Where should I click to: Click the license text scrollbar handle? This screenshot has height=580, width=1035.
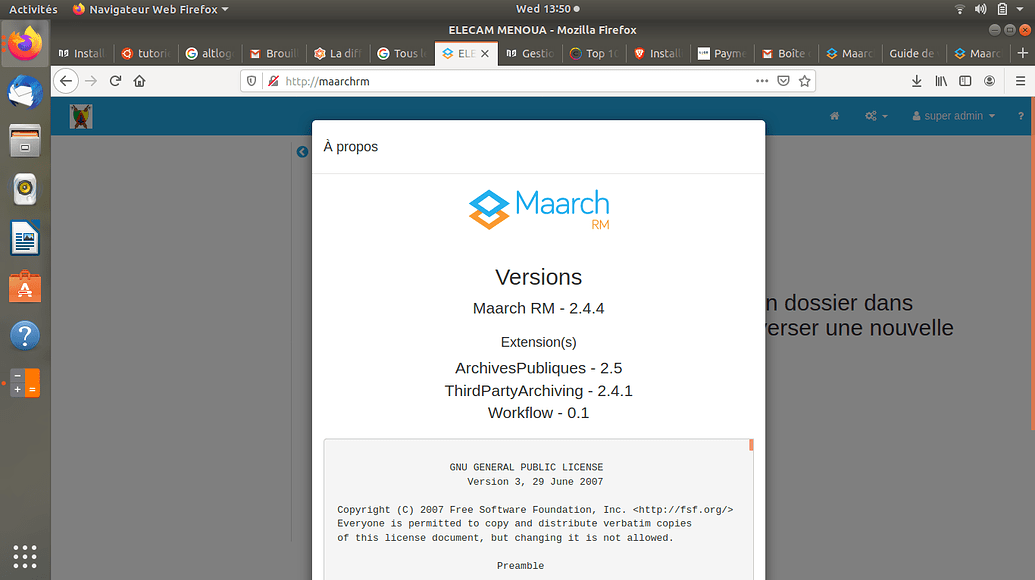751,445
